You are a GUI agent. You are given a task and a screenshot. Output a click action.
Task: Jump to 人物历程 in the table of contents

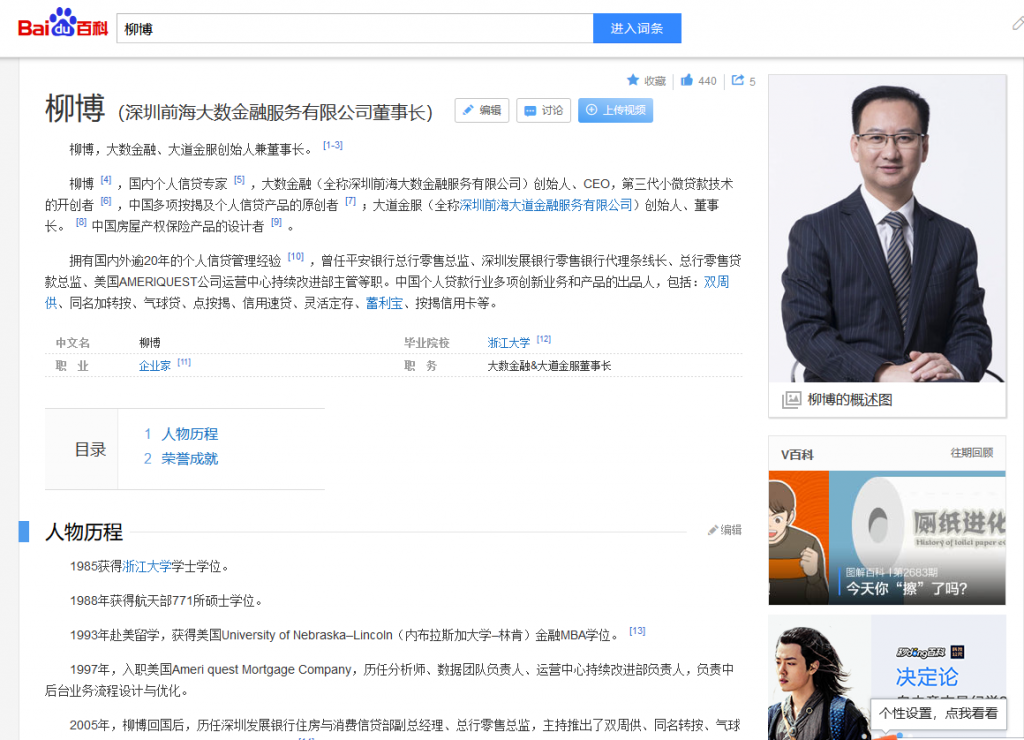click(x=189, y=434)
